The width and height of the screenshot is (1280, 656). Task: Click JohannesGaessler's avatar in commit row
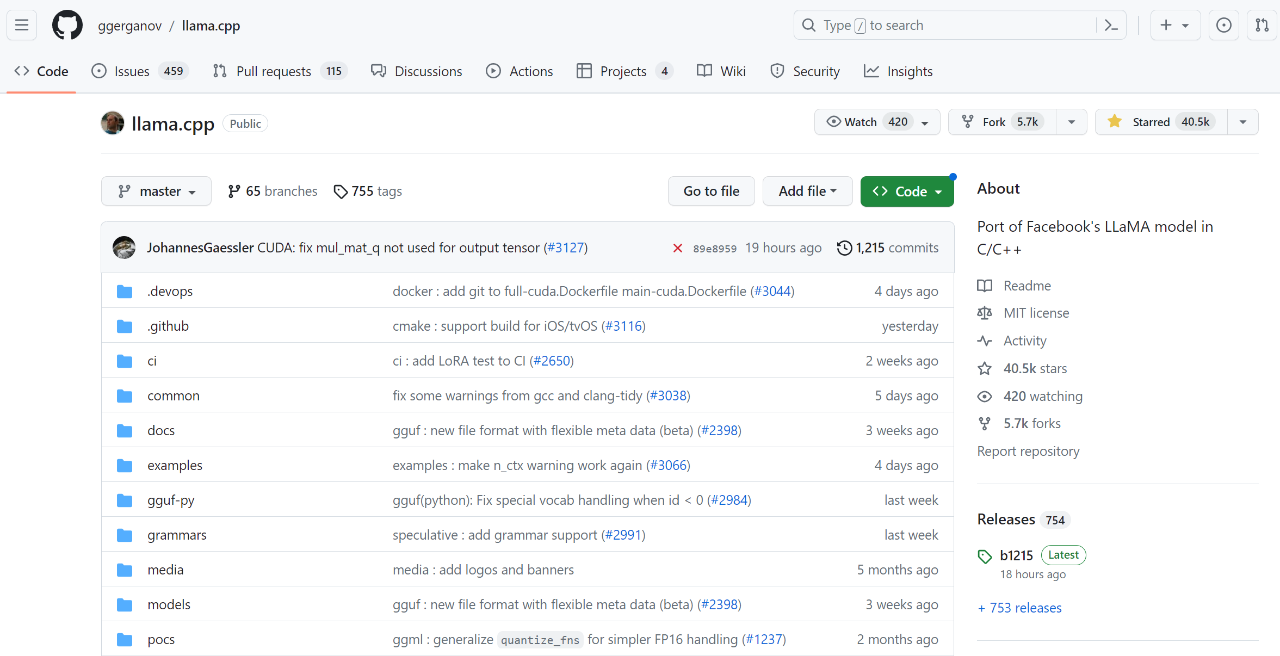[x=124, y=248]
